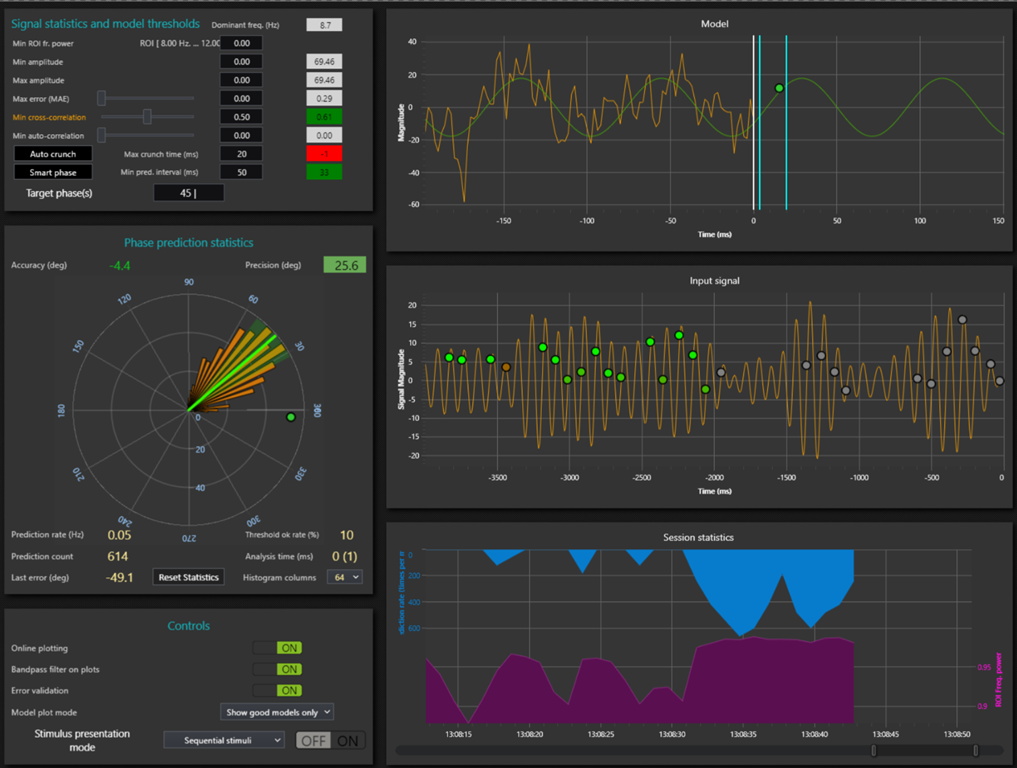Click Max error (MAE) slider handle
1017x768 pixels.
coord(101,99)
